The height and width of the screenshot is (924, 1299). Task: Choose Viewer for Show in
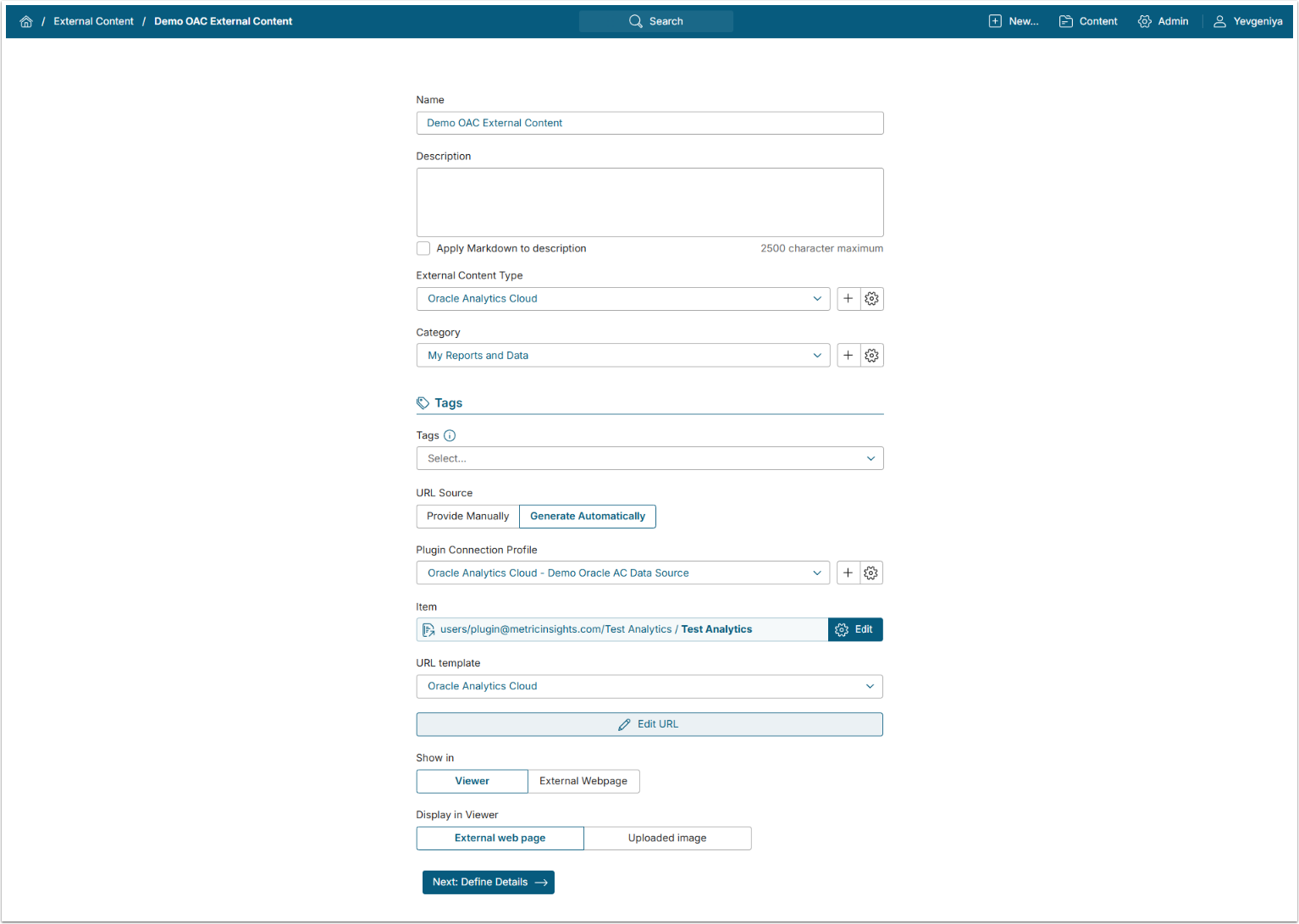[x=473, y=782]
